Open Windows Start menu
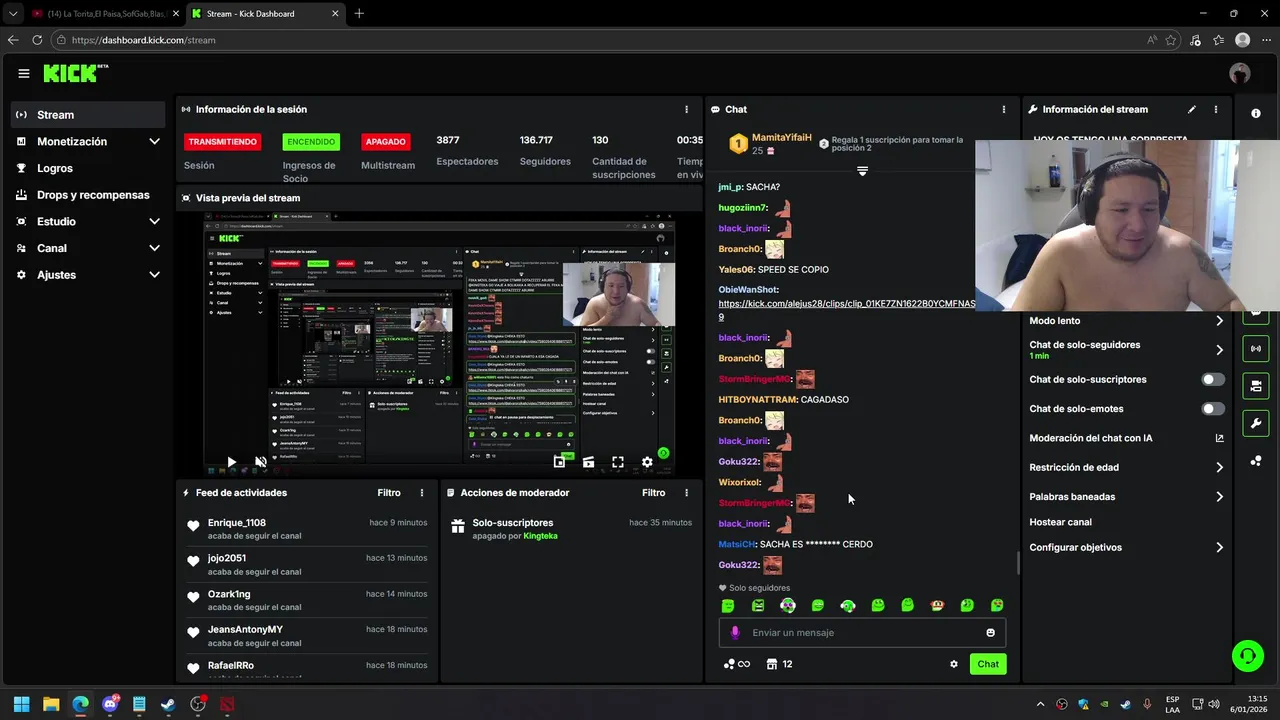 [21, 704]
